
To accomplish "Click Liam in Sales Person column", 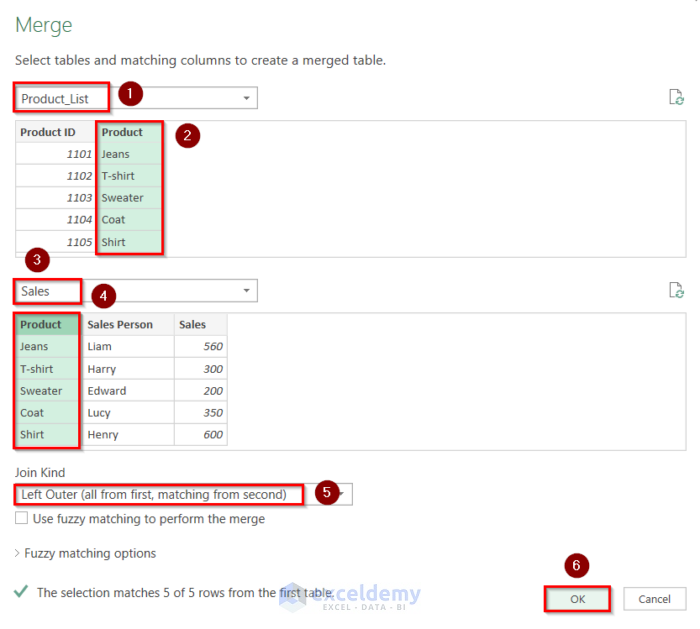I will 127,346.
